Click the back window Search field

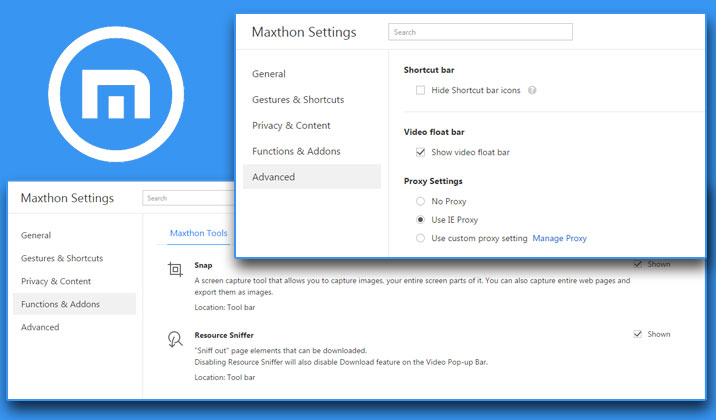coord(189,198)
